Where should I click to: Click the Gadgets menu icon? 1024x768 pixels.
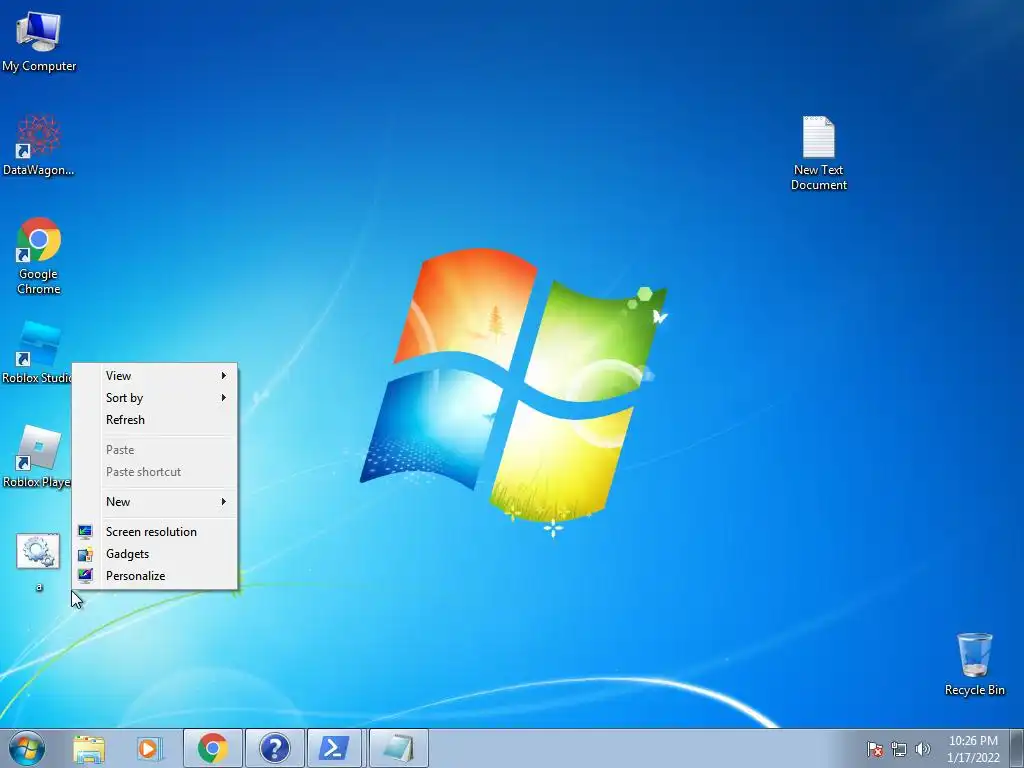85,554
